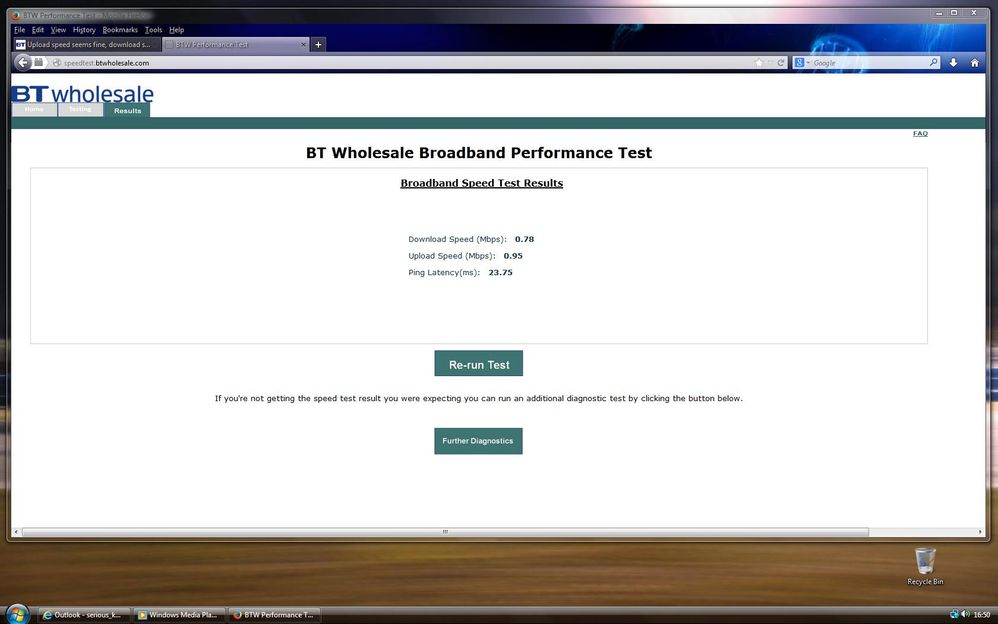Screen dimensions: 998x624
Task: Select the download speed value 0.78
Action: [x=524, y=239]
